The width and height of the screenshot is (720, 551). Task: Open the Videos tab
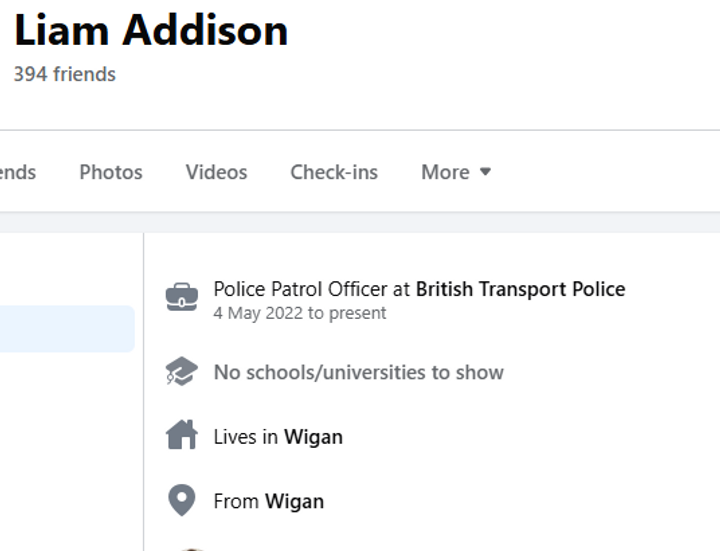pos(216,172)
